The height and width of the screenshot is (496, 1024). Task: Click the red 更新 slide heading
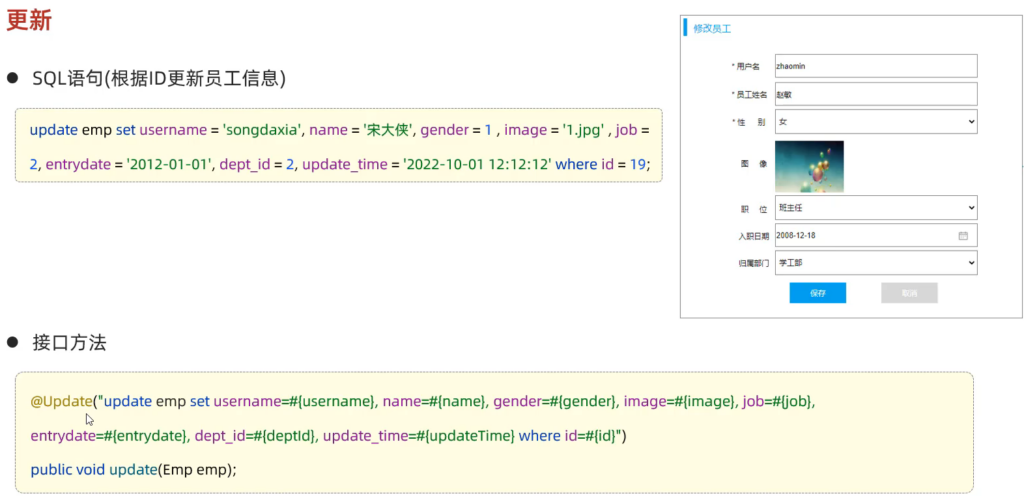click(x=29, y=21)
